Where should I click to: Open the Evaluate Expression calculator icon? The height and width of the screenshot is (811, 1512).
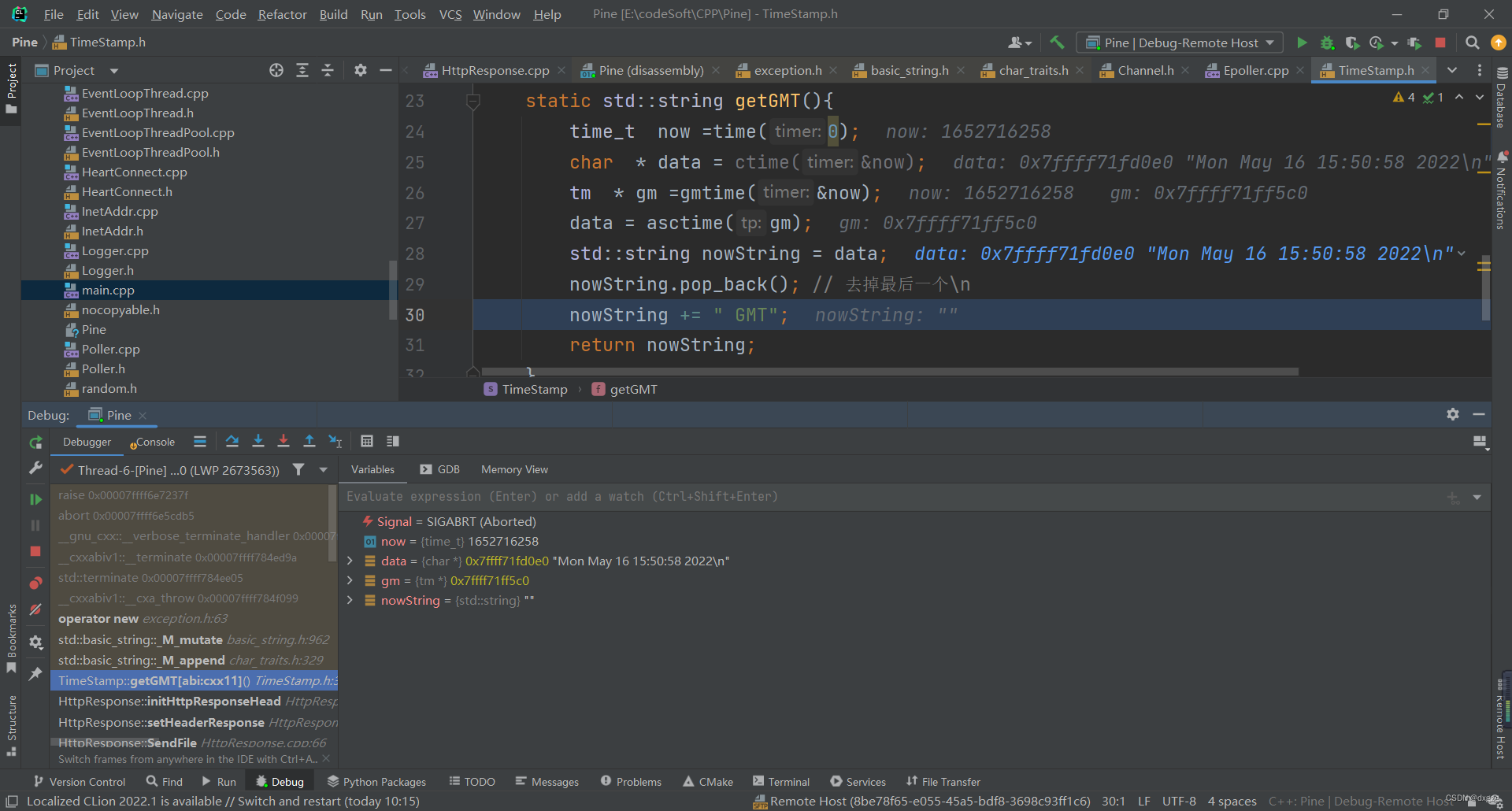366,441
